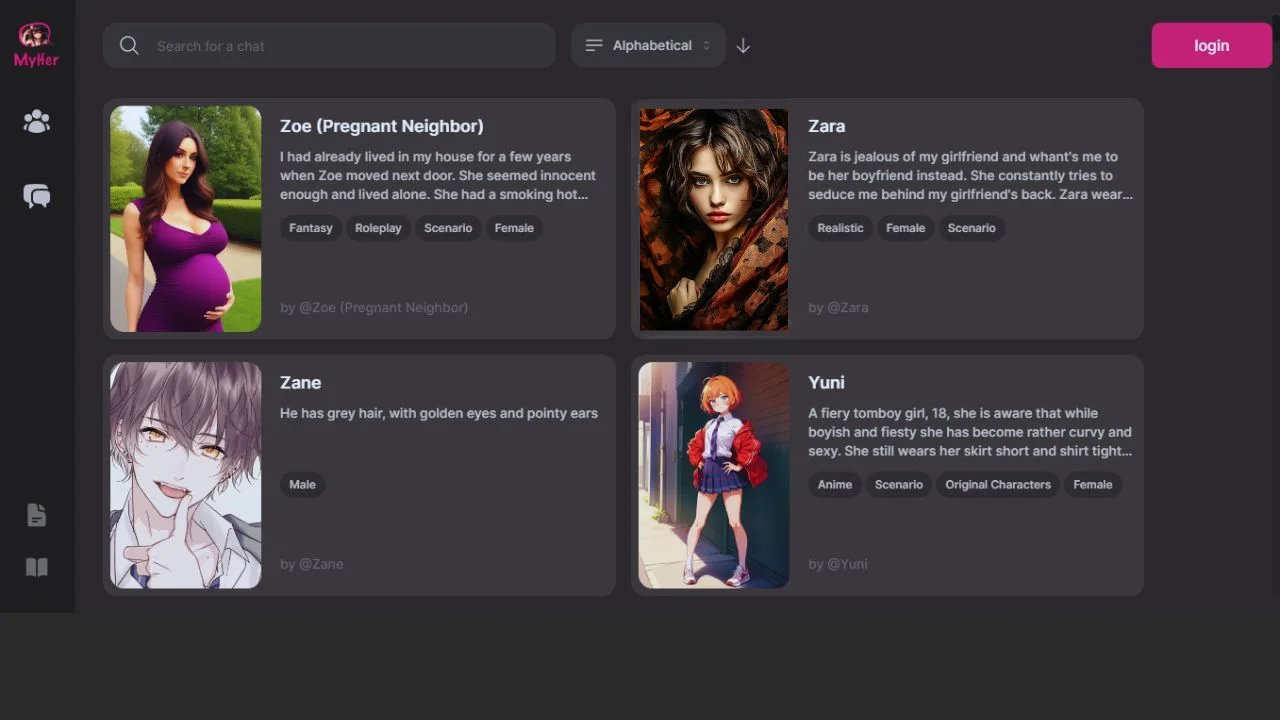The image size is (1280, 720).
Task: Click the Male tag on Zane card
Action: [x=302, y=485]
